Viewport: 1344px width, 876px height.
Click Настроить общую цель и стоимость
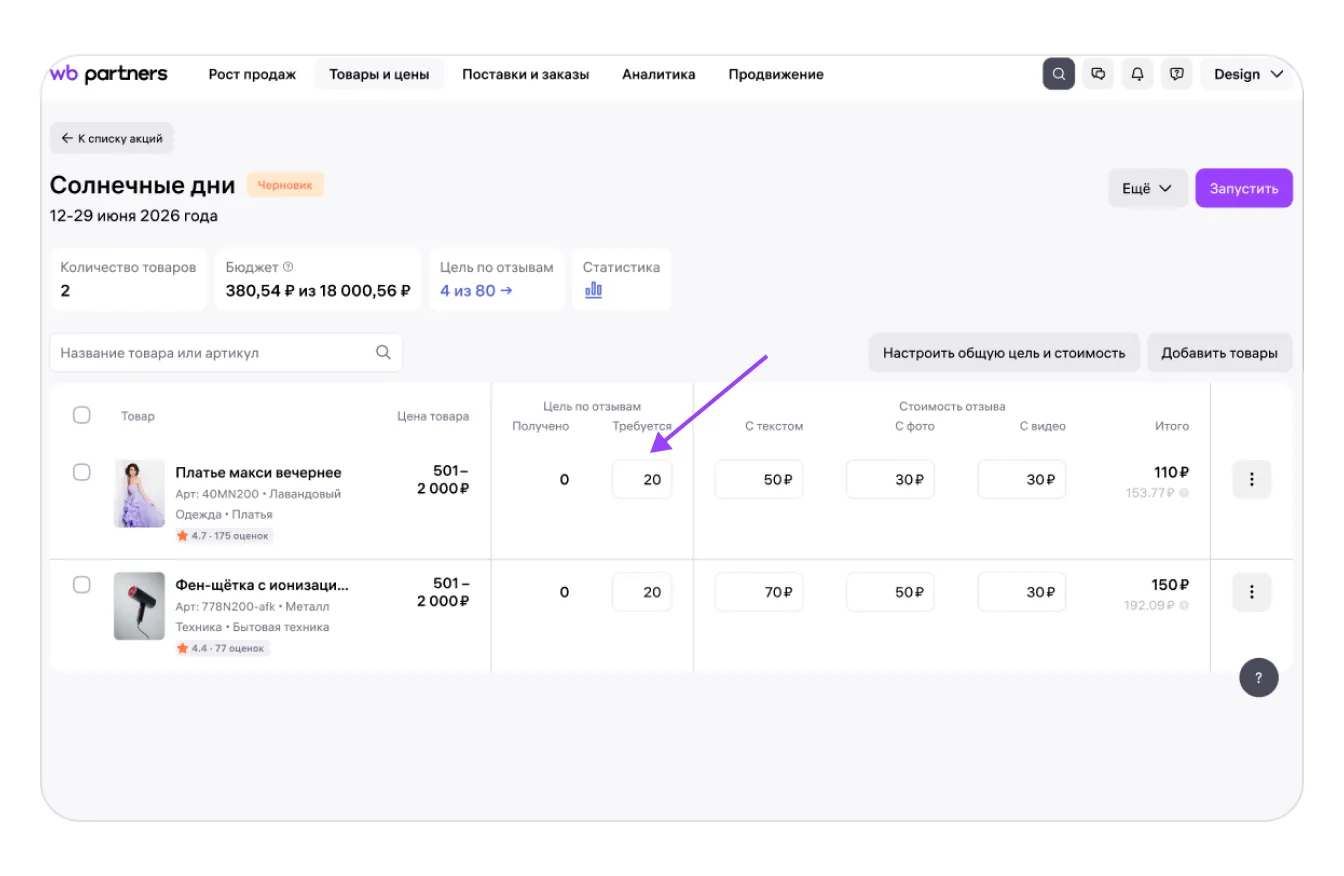[1004, 353]
